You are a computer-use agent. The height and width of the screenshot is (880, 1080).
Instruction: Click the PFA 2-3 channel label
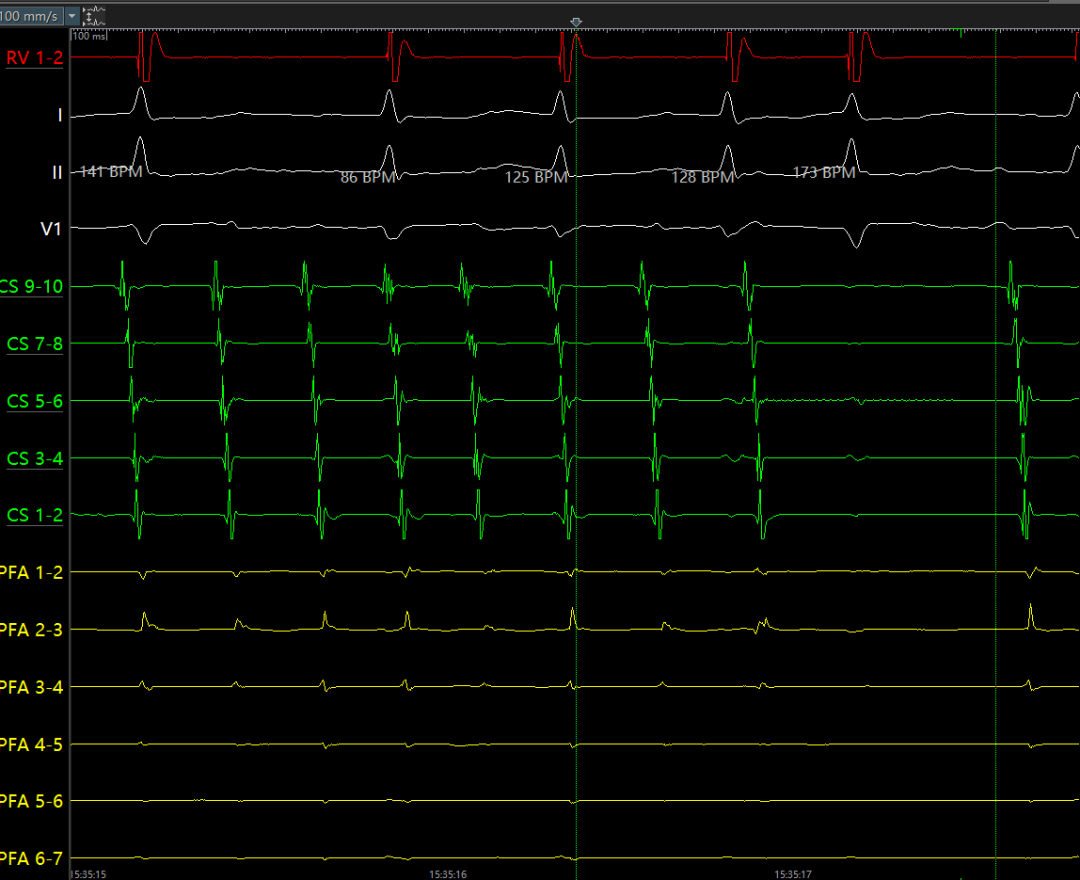click(x=32, y=630)
